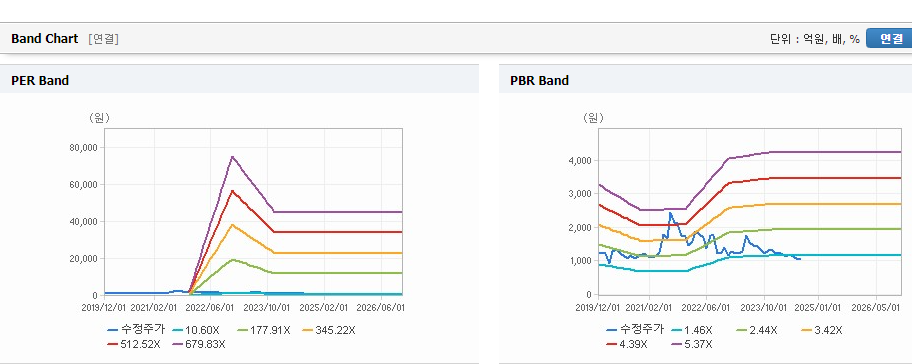Click the (원) unit label above PBR chart
This screenshot has width=912, height=364.
(594, 118)
